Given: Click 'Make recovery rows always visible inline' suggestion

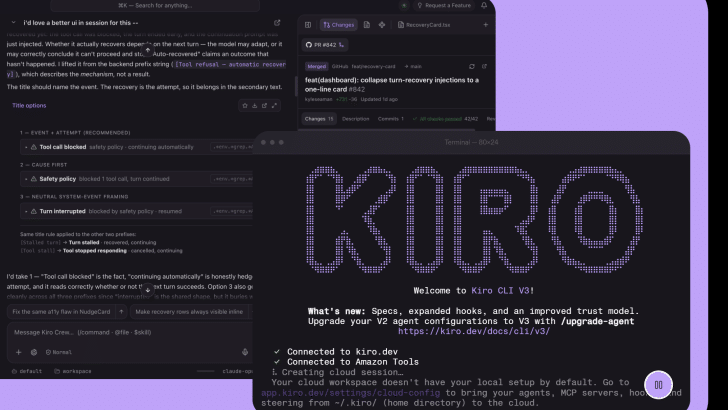Looking at the screenshot, I should (x=189, y=312).
